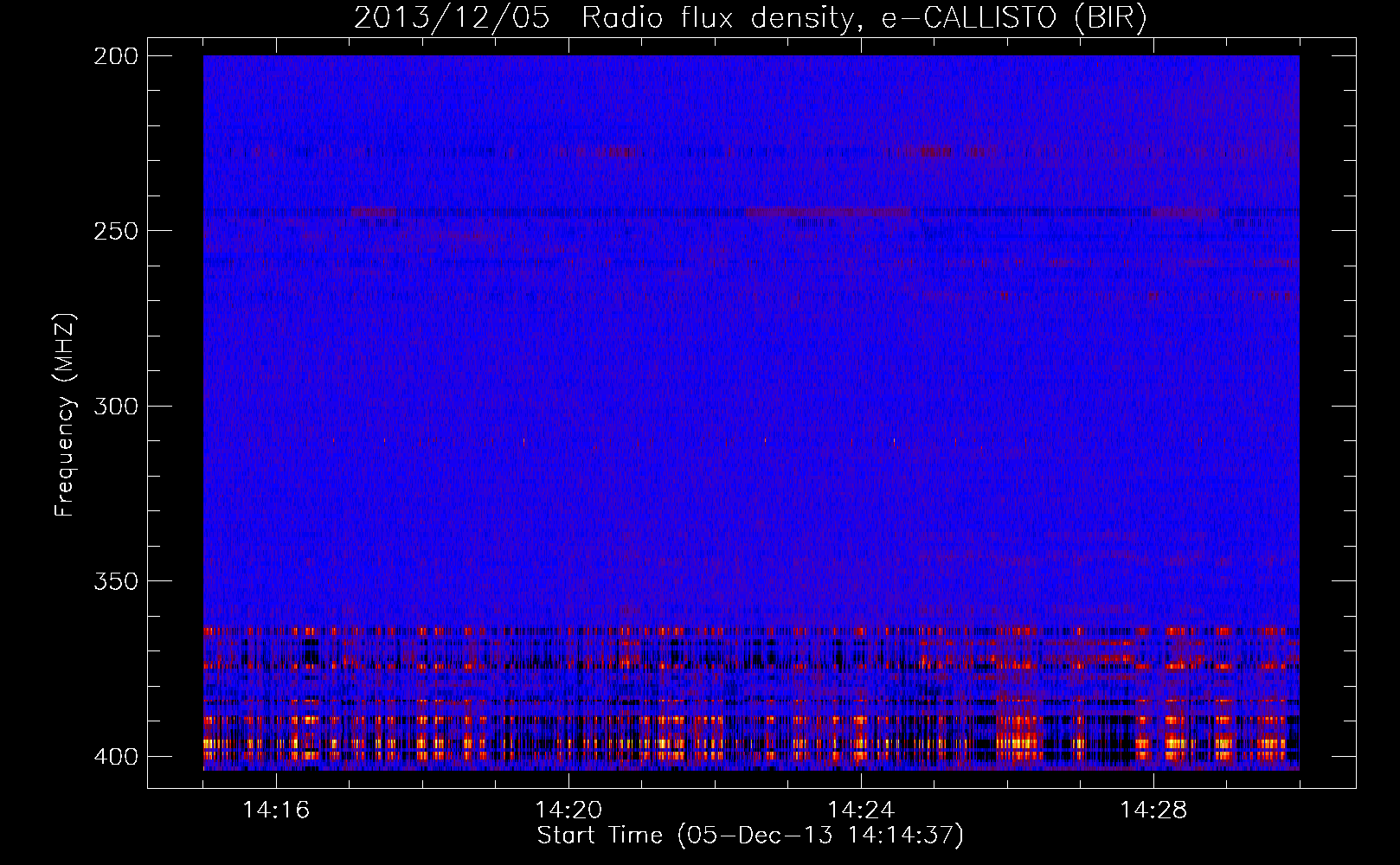Click the 14:24 time tick label

(x=861, y=811)
